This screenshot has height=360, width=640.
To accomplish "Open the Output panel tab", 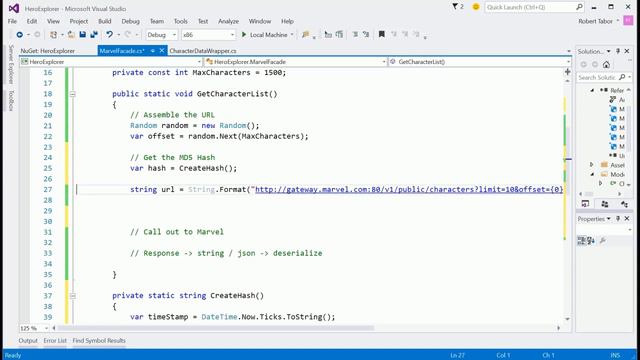I will (x=28, y=340).
